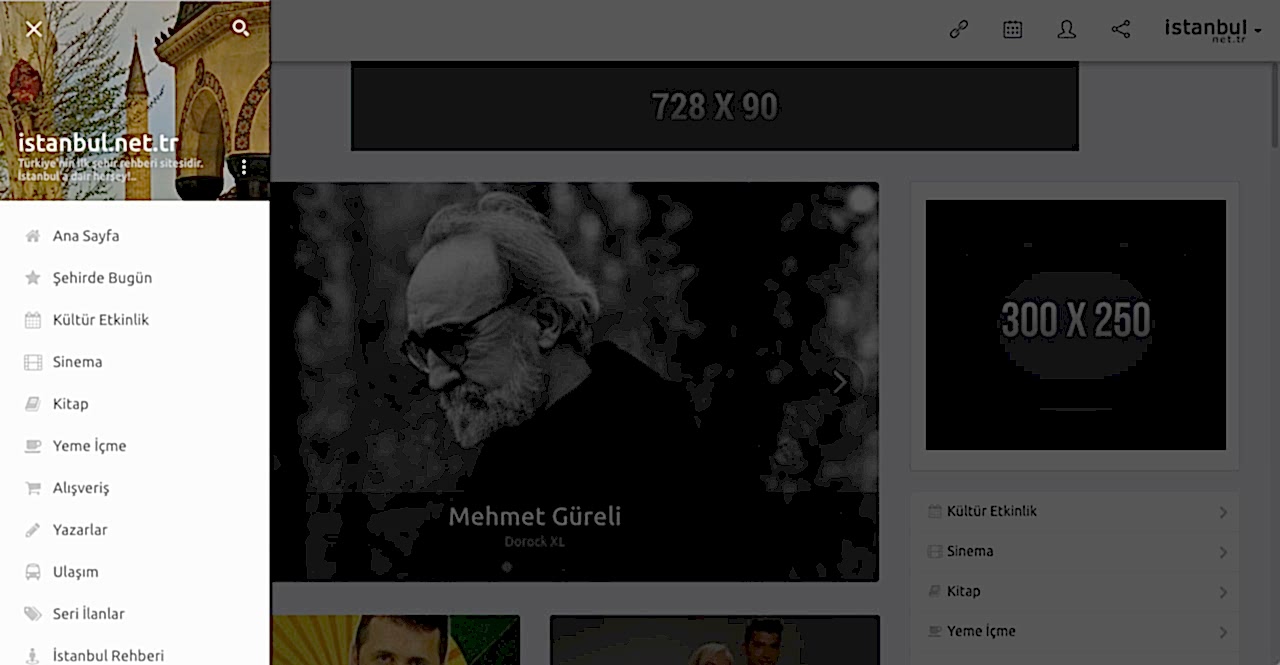Viewport: 1280px width, 665px height.
Task: Expand Kitap chevron in right list
Action: click(x=1223, y=592)
